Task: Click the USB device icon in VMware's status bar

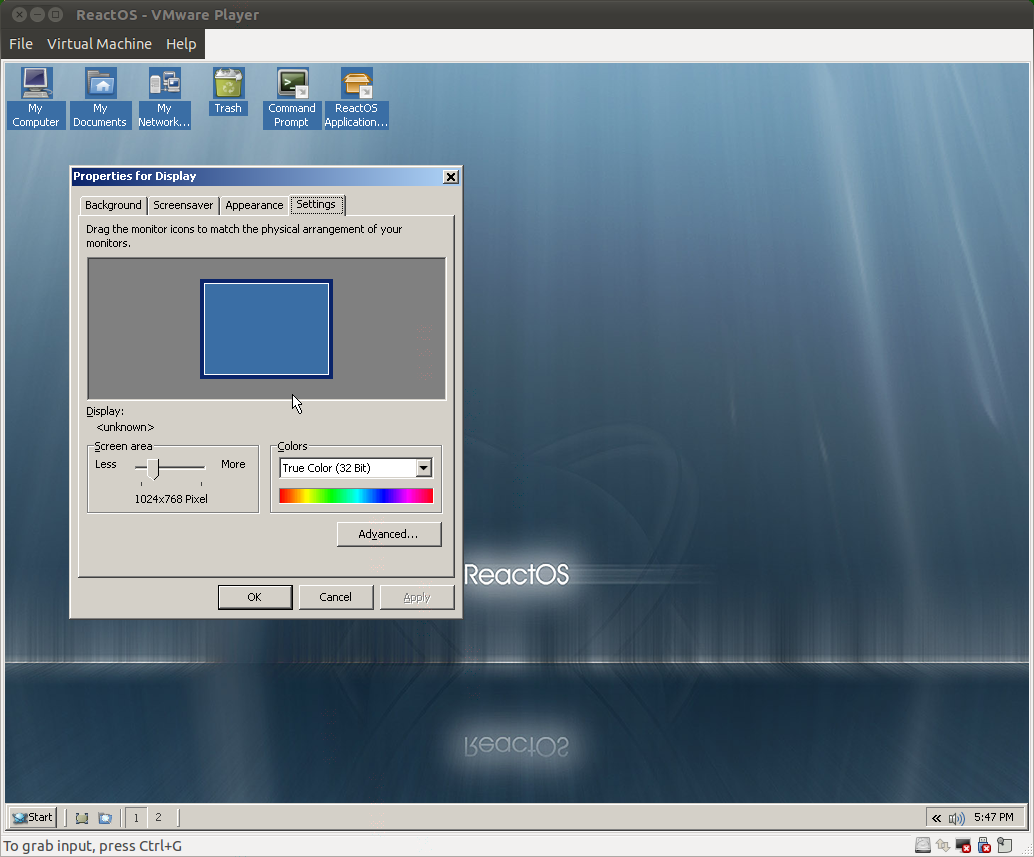Action: coord(983,844)
